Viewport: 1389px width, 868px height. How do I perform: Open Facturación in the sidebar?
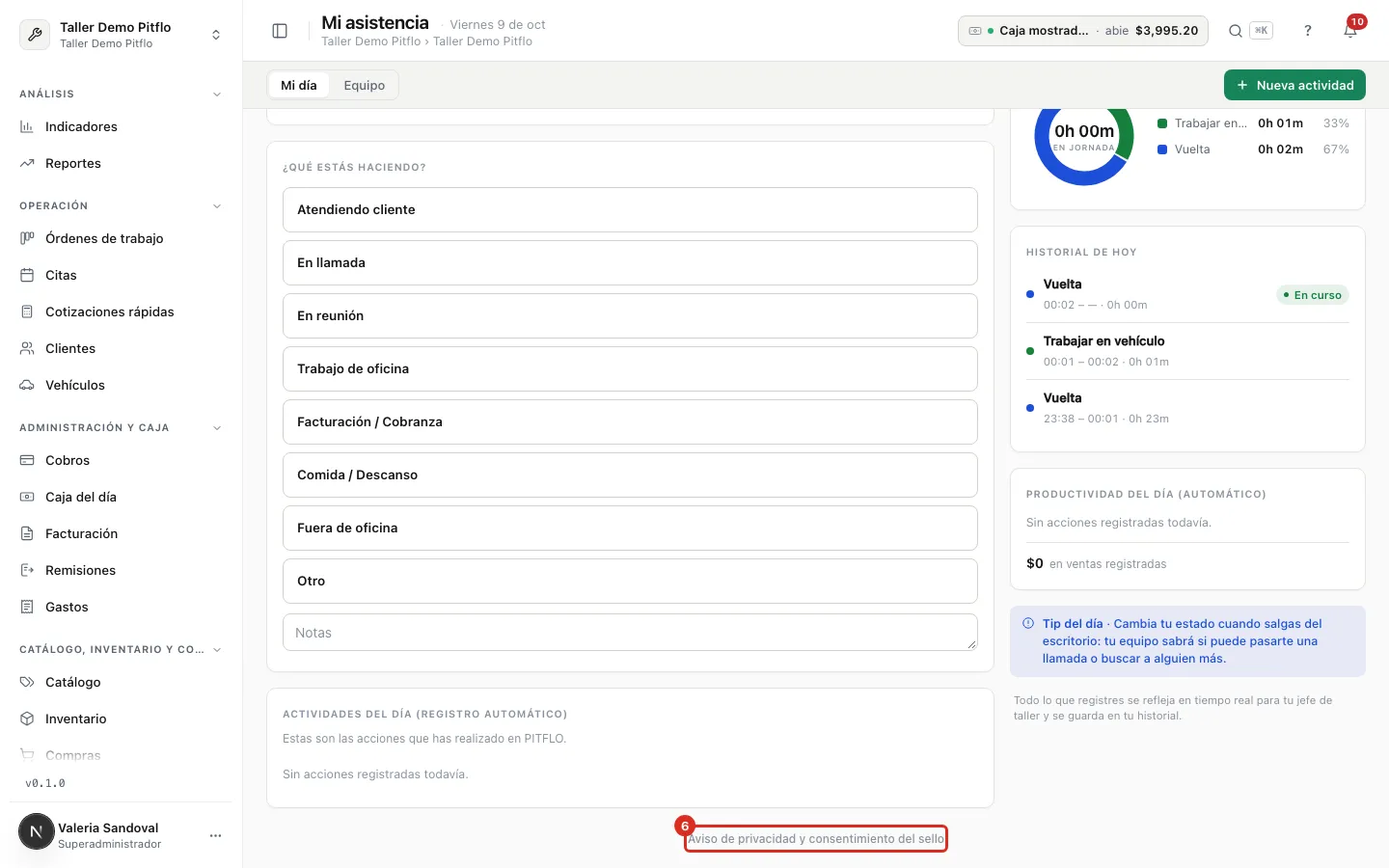pyautogui.click(x=121, y=533)
